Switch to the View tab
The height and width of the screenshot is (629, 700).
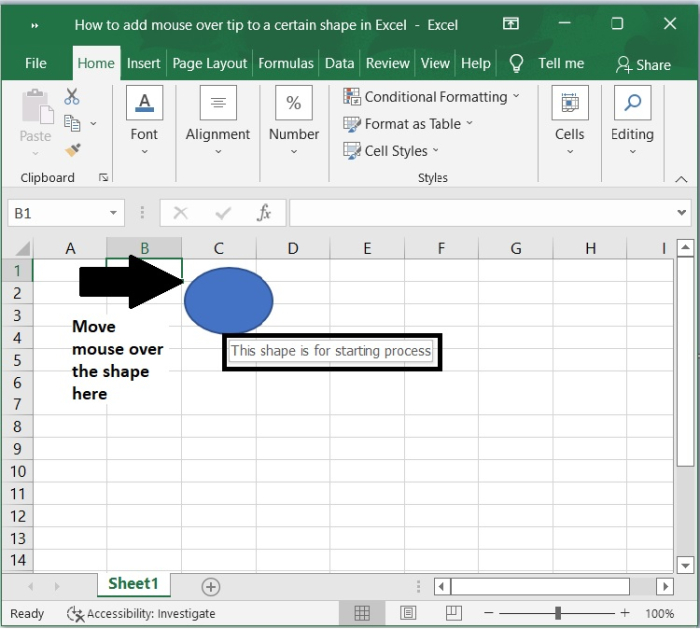tap(435, 63)
